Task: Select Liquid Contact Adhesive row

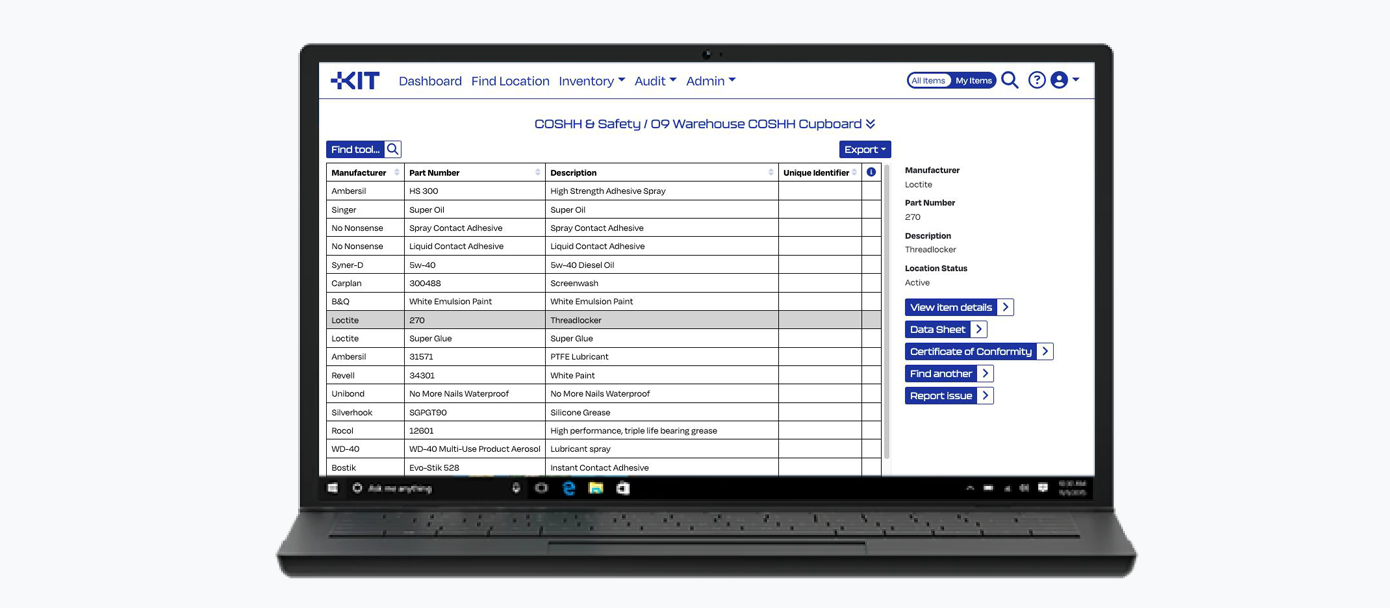Action: point(604,246)
